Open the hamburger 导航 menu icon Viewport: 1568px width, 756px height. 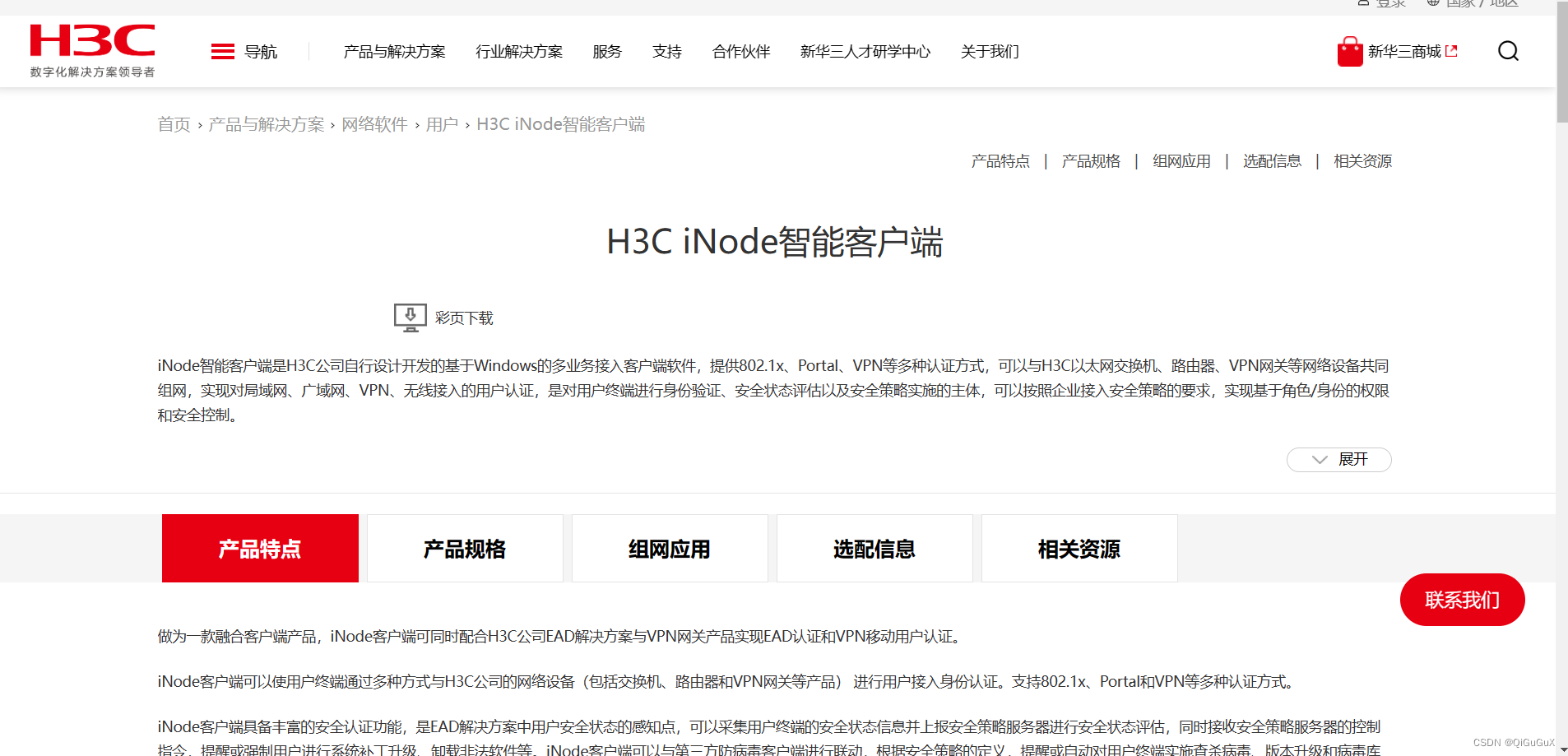pos(223,52)
